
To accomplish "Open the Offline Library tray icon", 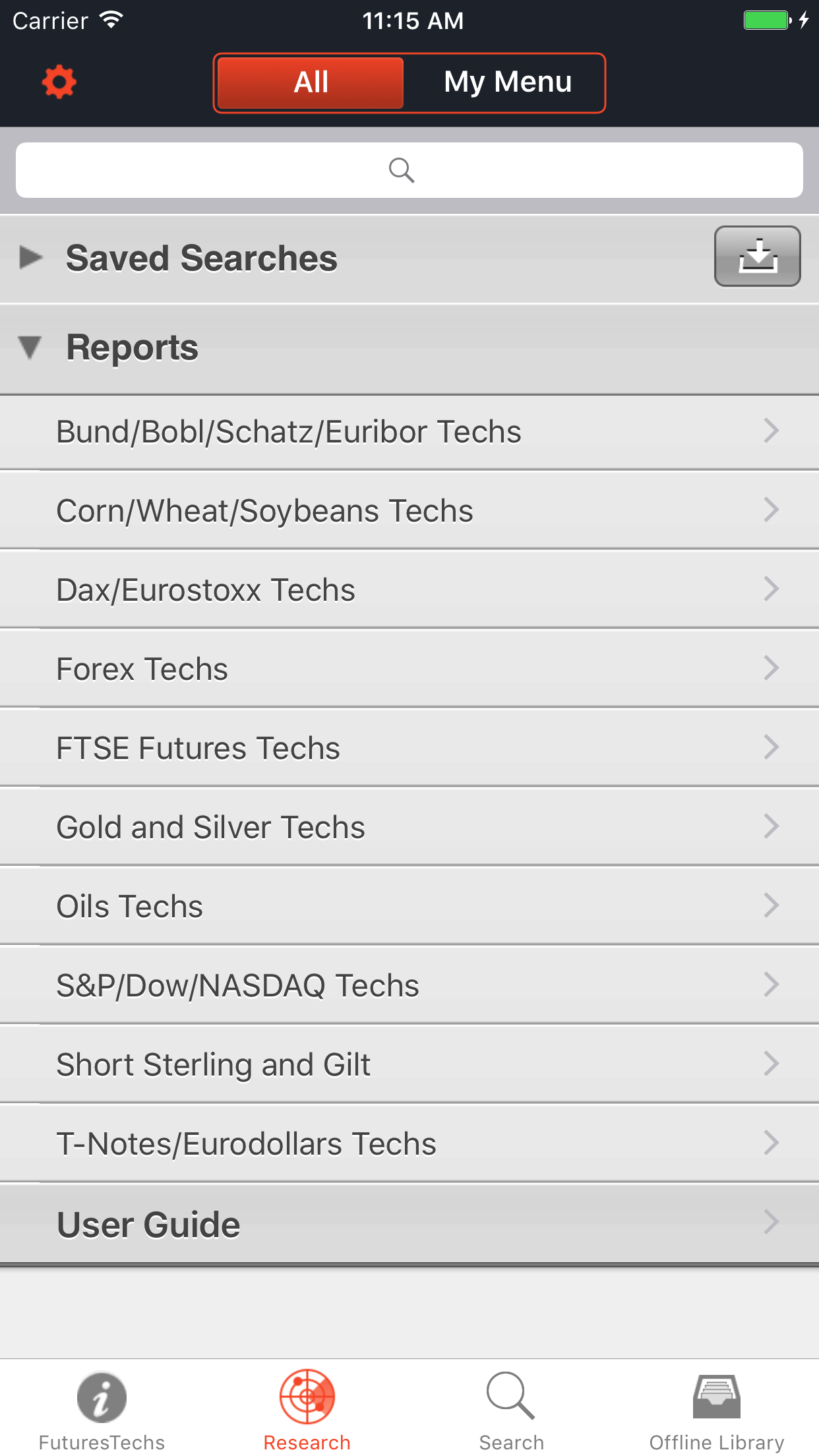I will click(x=717, y=1397).
